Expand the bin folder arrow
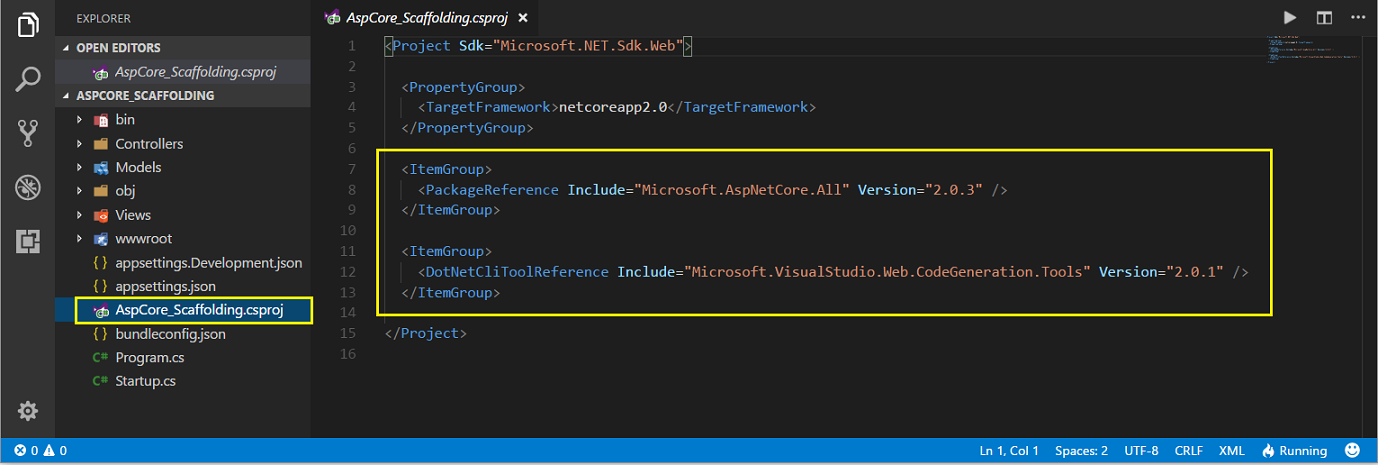This screenshot has width=1378, height=465. (x=79, y=120)
